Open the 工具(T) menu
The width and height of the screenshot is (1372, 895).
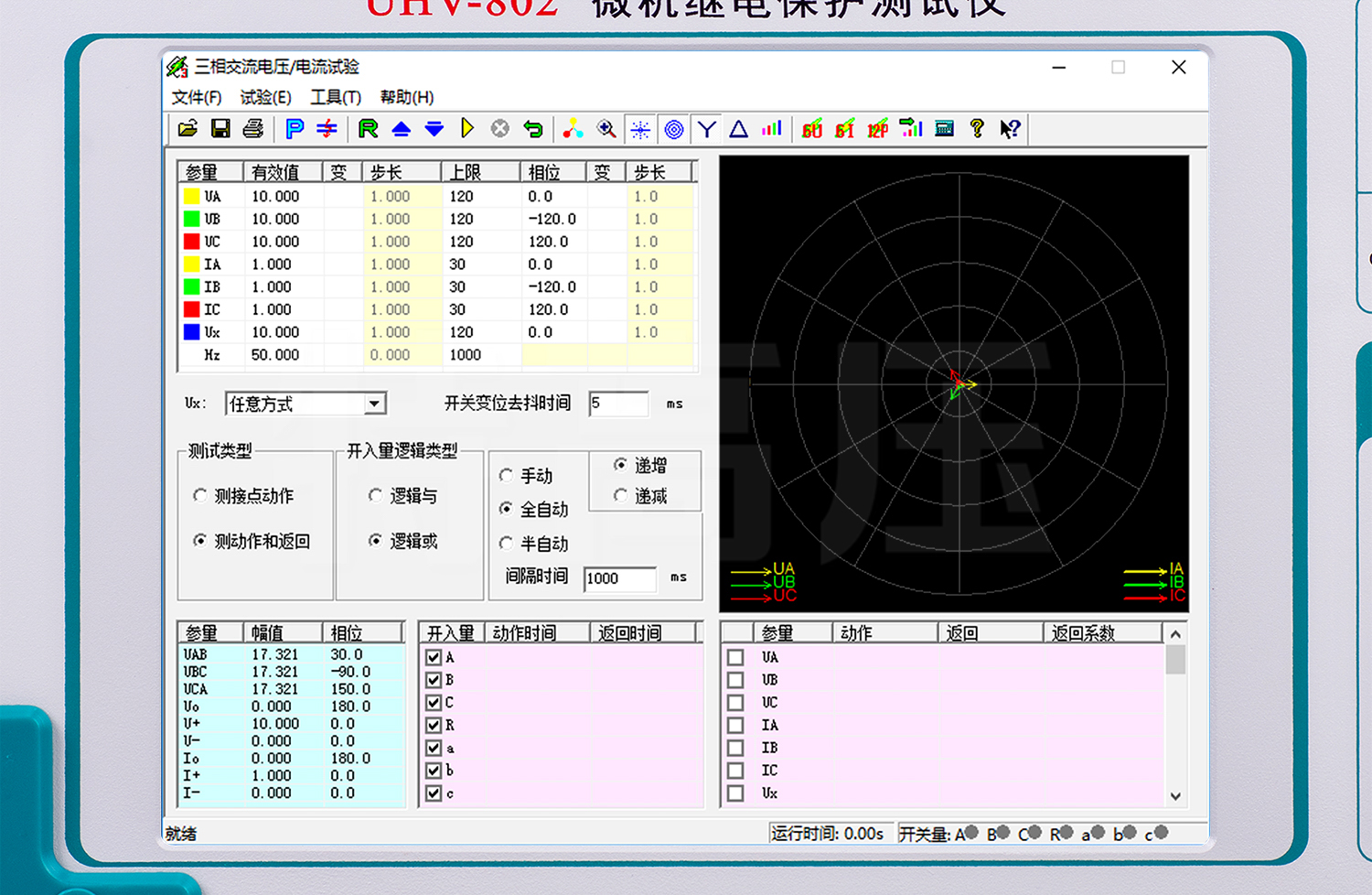coord(334,97)
